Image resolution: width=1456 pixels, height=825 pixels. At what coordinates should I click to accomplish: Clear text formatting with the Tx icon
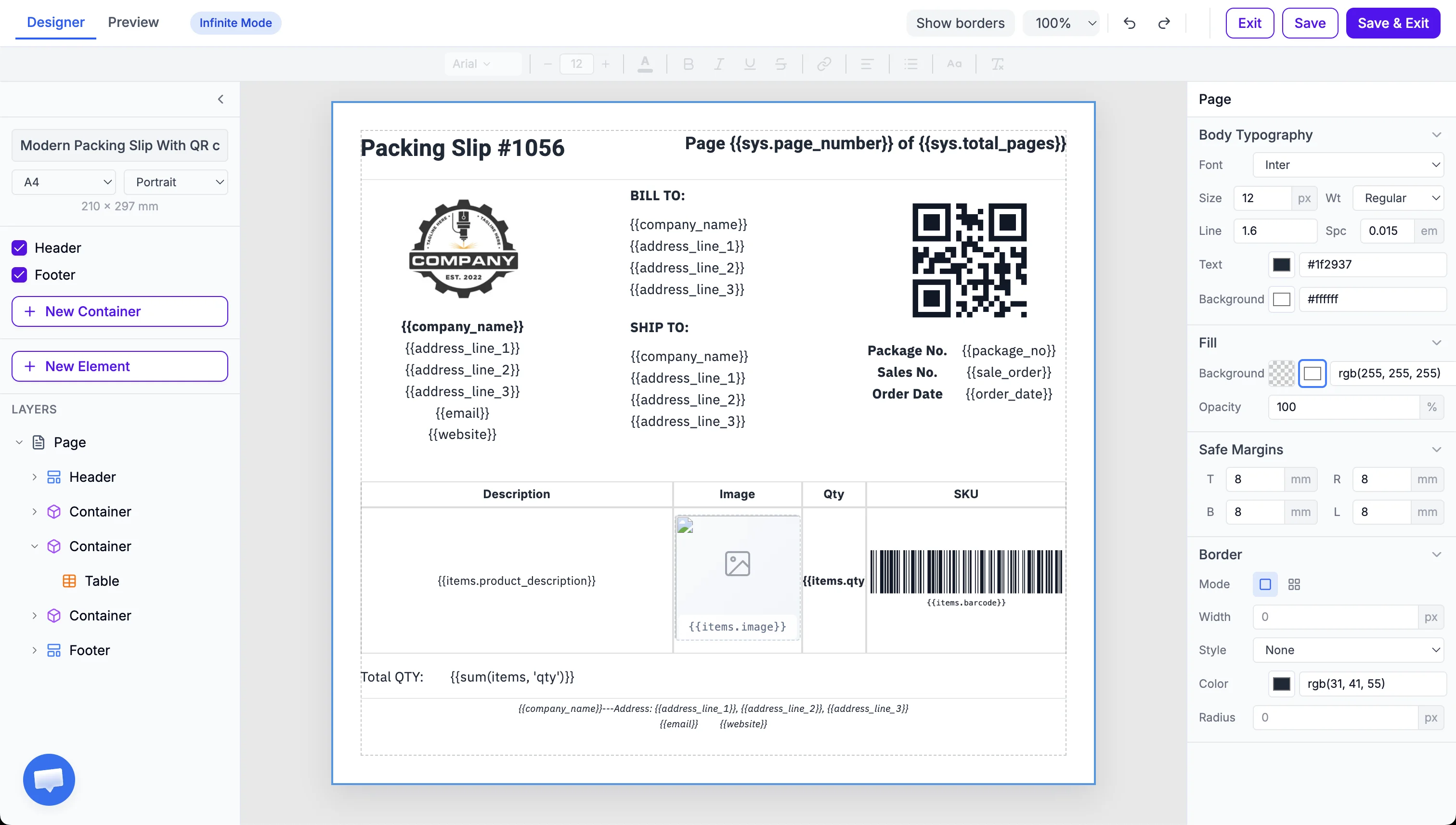click(997, 64)
